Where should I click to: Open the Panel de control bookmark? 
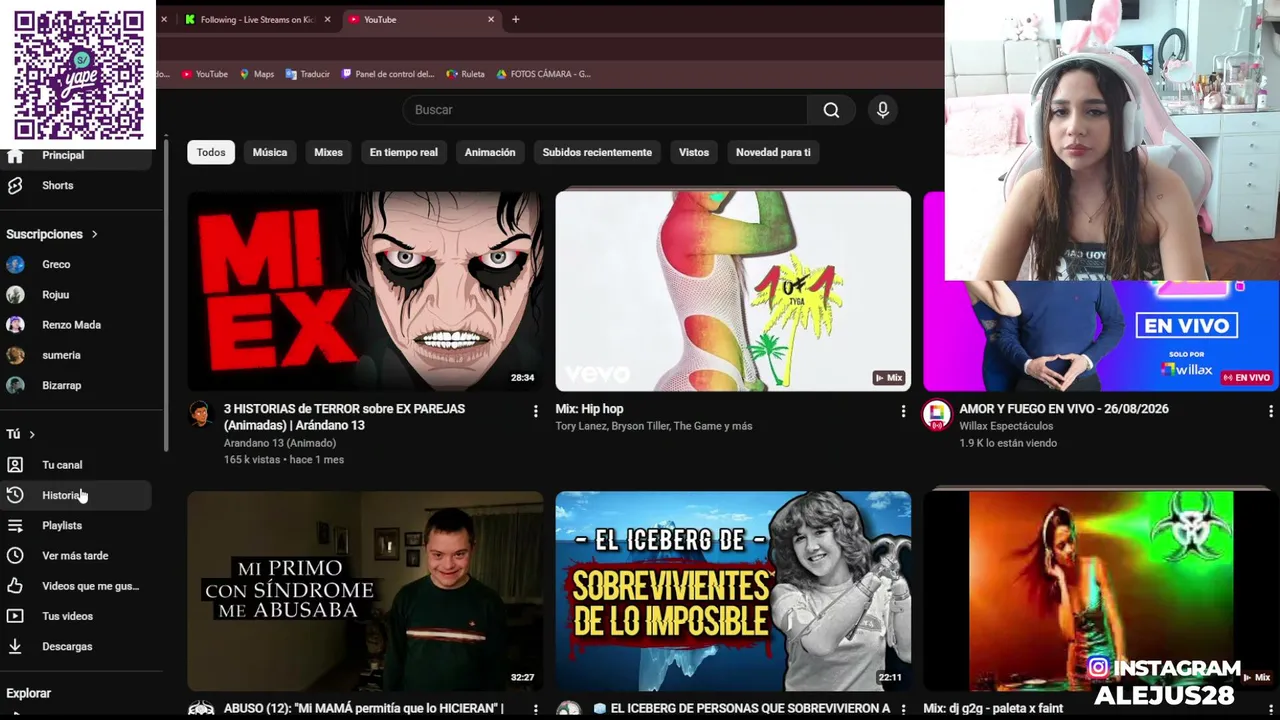click(x=388, y=74)
